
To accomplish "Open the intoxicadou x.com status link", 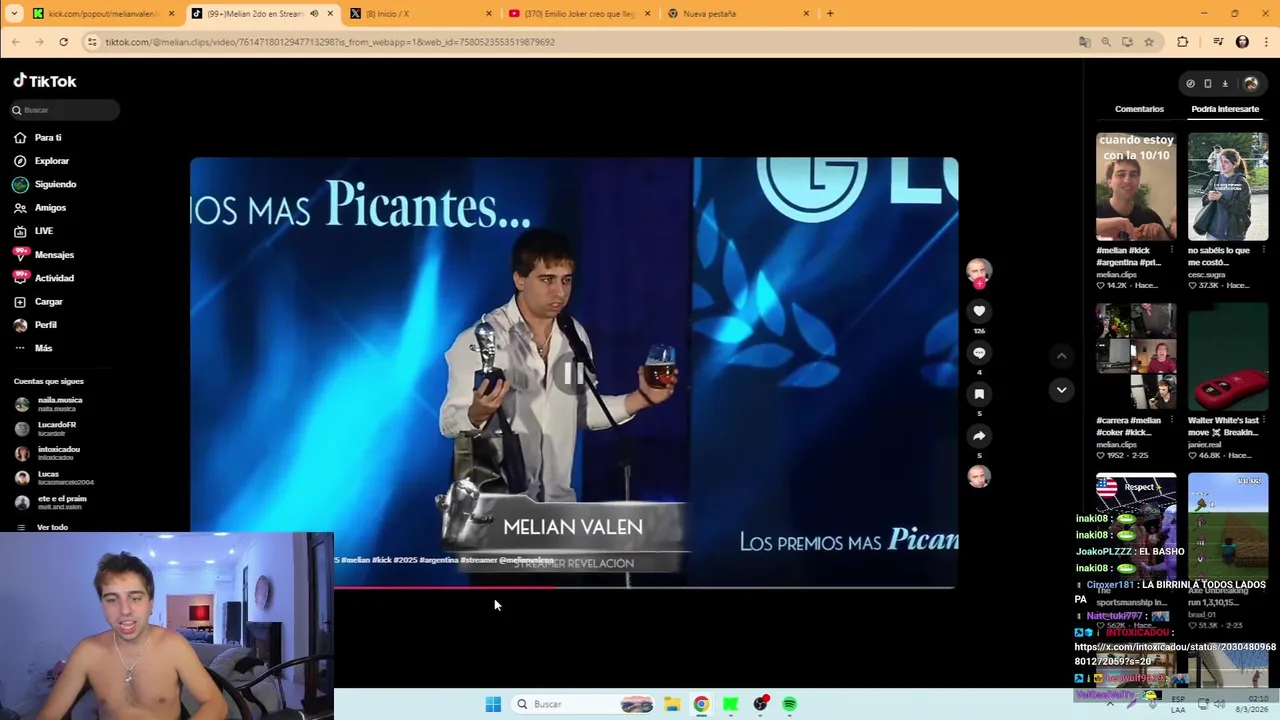I will tap(1175, 654).
